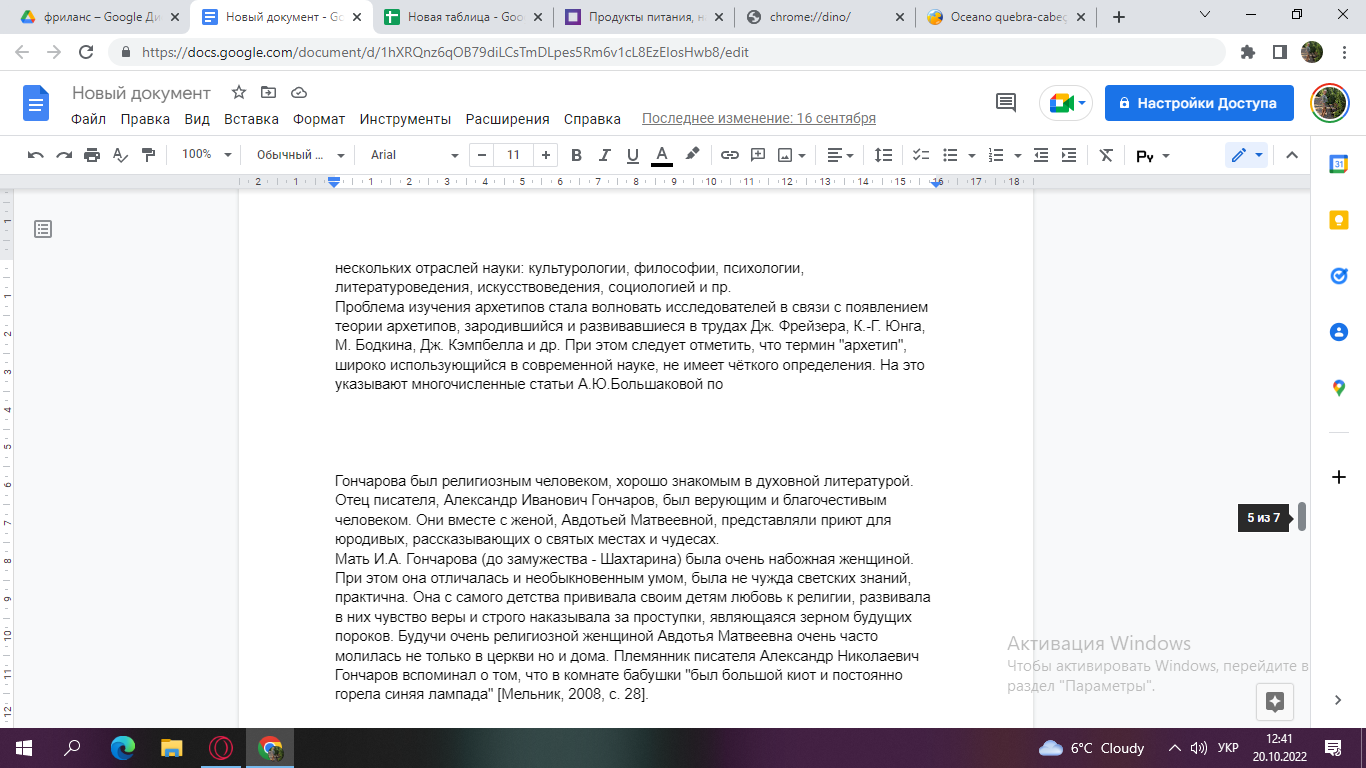Click Настройки Доступа share button
1366x768 pixels.
1199,103
